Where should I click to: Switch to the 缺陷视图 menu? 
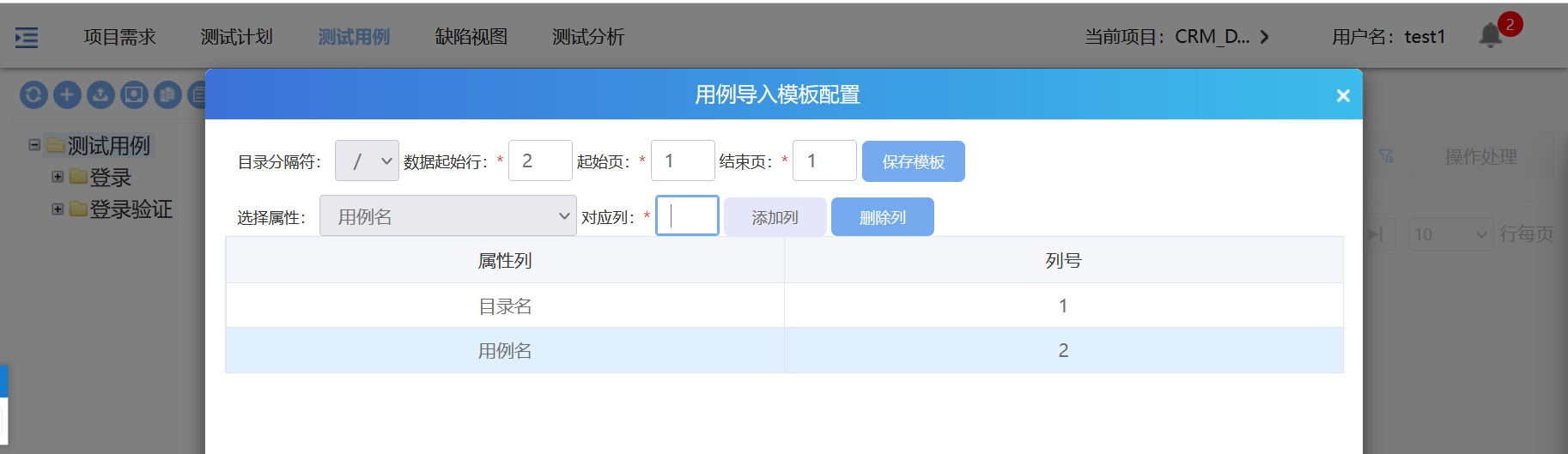click(x=471, y=37)
